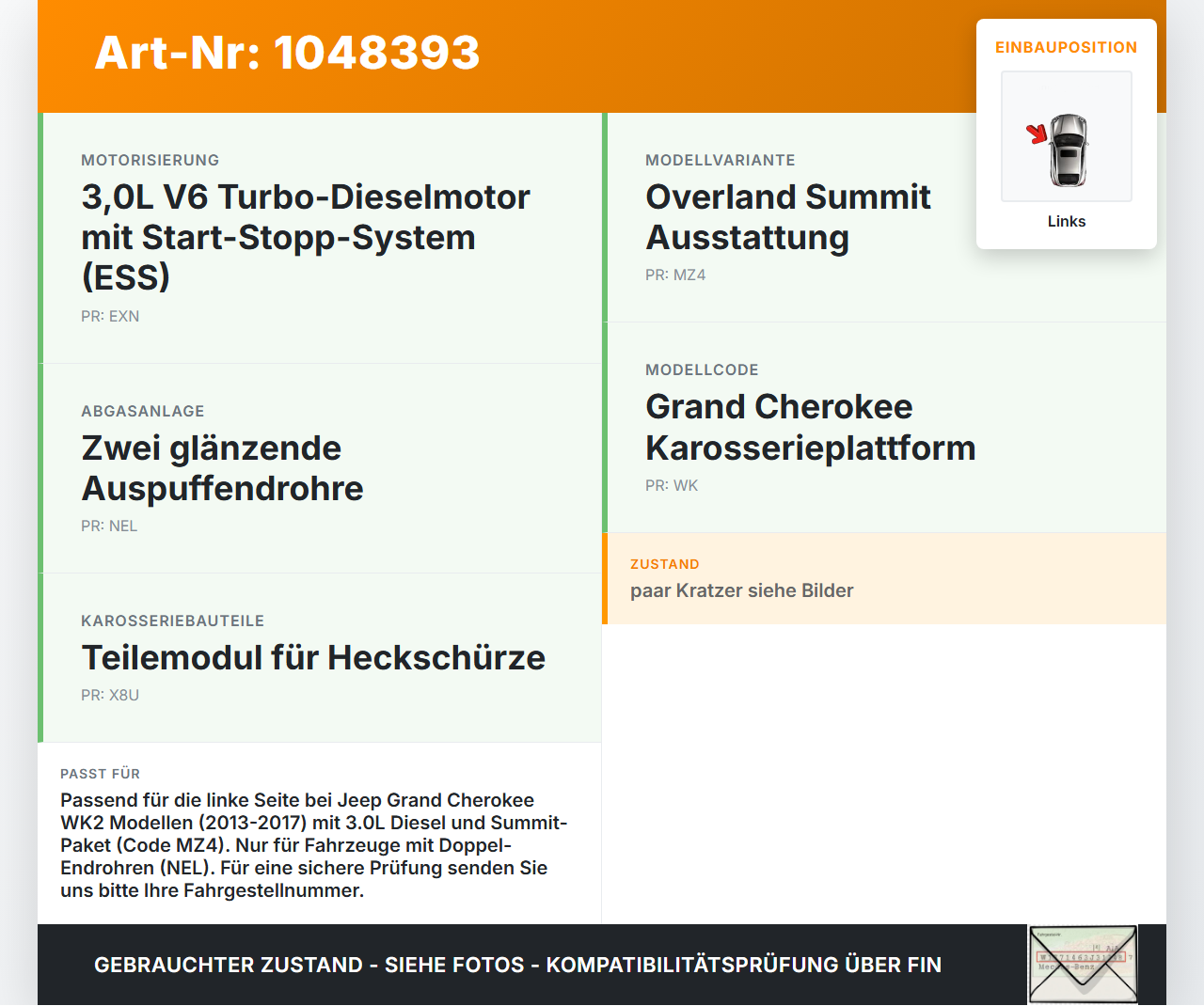Click the Jeep Grand Cherokee compatibility paragraph
1204x1006 pixels.
click(x=314, y=845)
